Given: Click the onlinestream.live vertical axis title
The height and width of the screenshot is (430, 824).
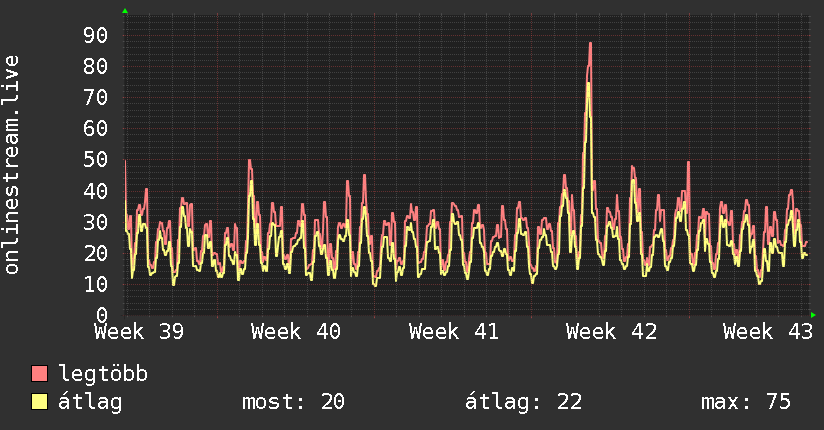Looking at the screenshot, I should tap(12, 165).
